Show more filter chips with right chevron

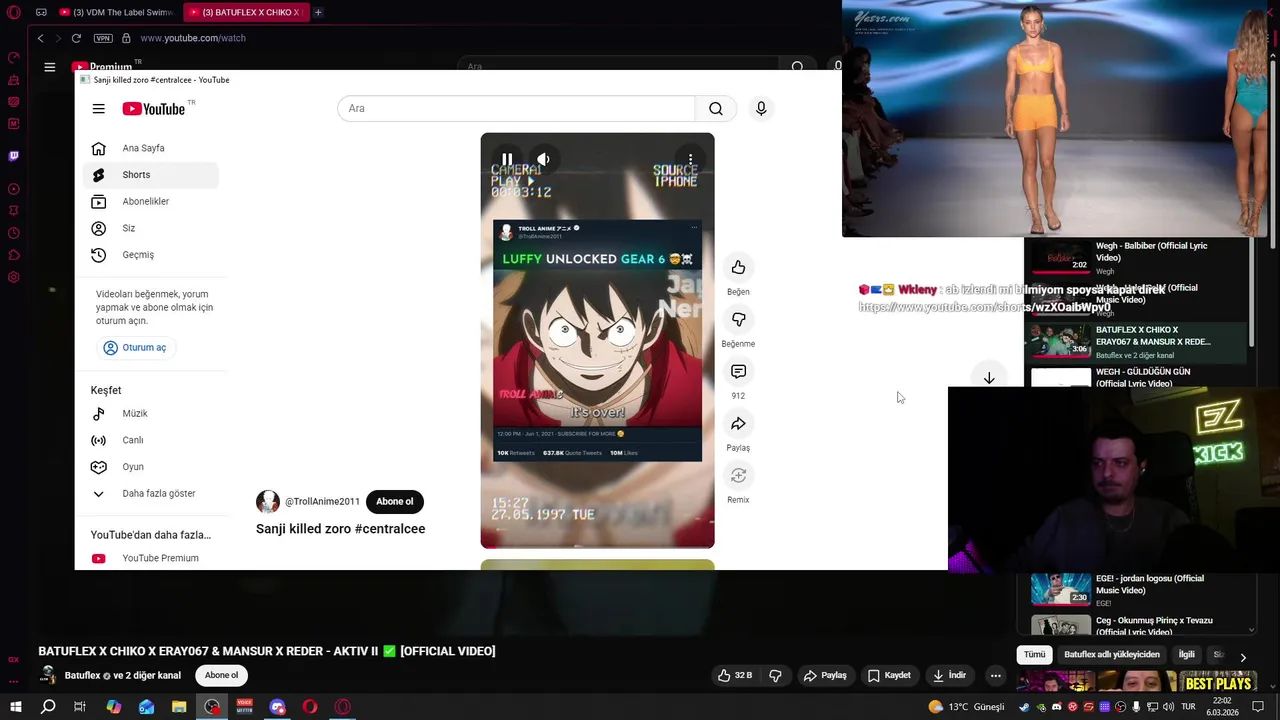click(x=1242, y=657)
